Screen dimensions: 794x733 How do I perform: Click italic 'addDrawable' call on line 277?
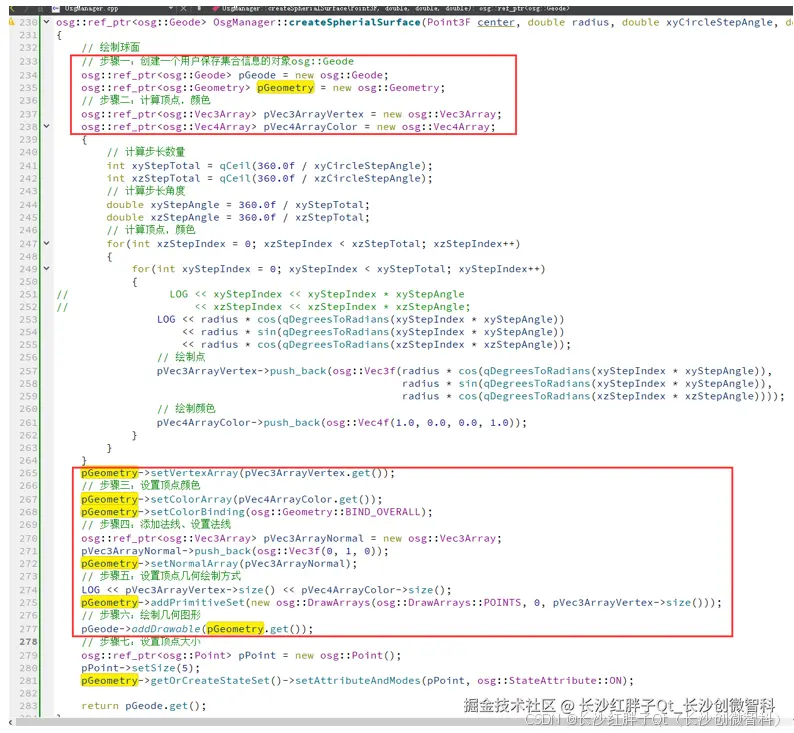[166, 629]
